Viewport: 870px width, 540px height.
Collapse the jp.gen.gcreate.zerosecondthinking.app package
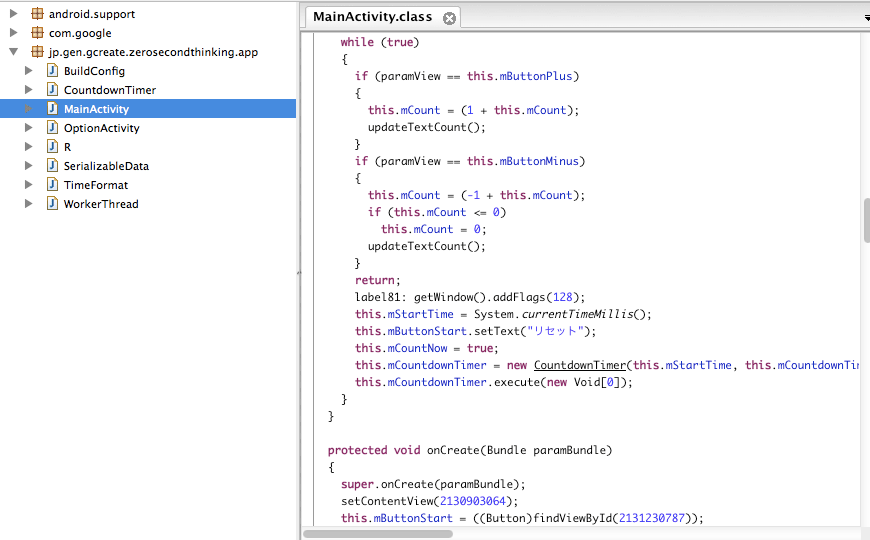coord(13,52)
